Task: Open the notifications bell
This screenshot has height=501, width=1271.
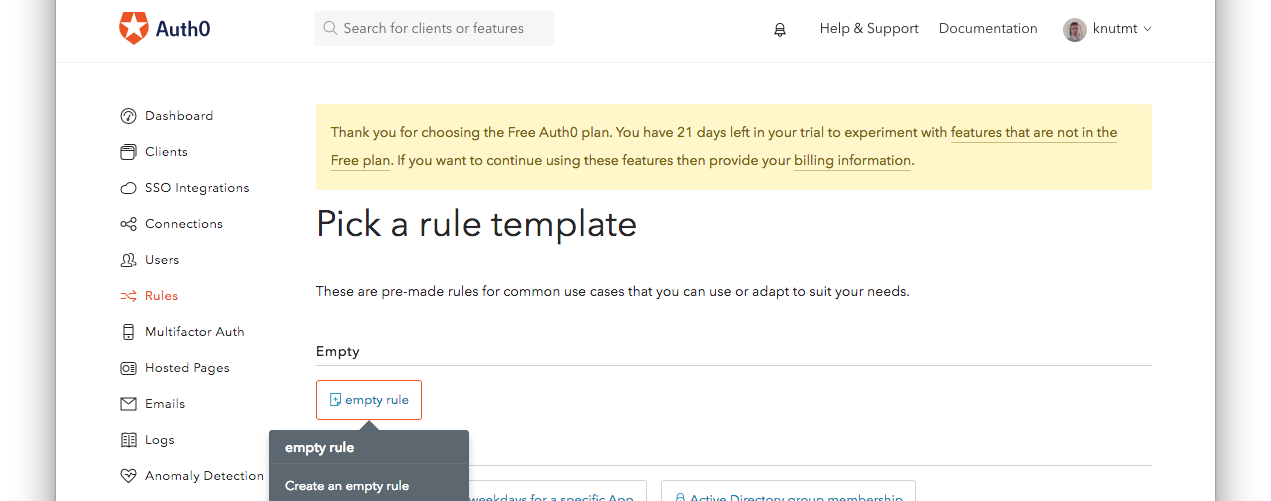Action: [x=780, y=30]
